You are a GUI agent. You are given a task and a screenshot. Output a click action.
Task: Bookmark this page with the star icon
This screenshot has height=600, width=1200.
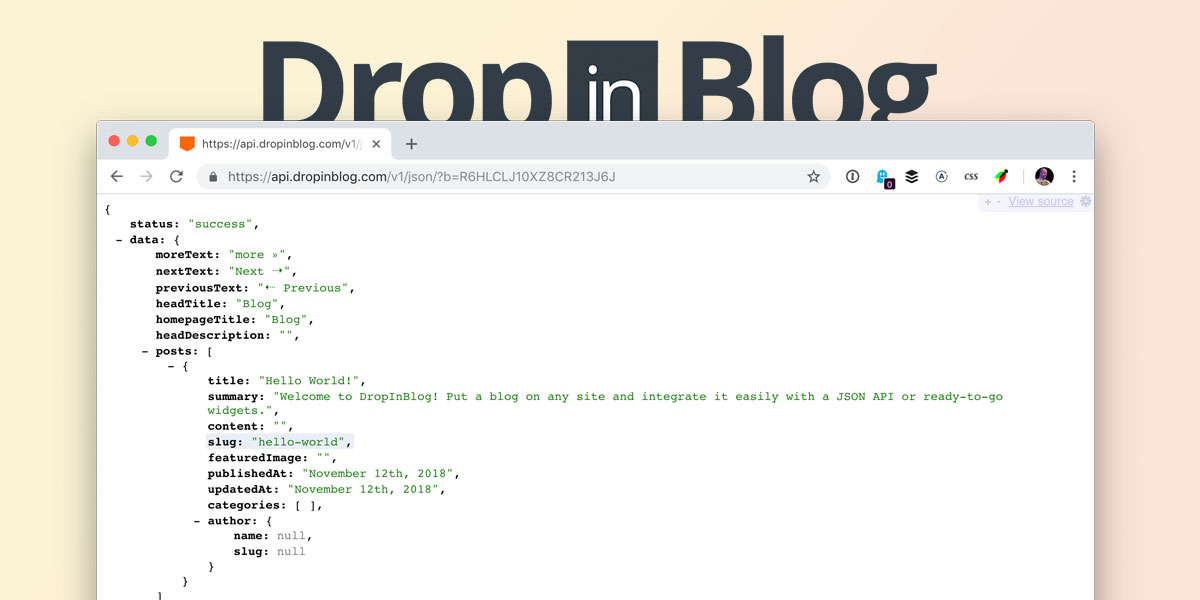click(814, 177)
